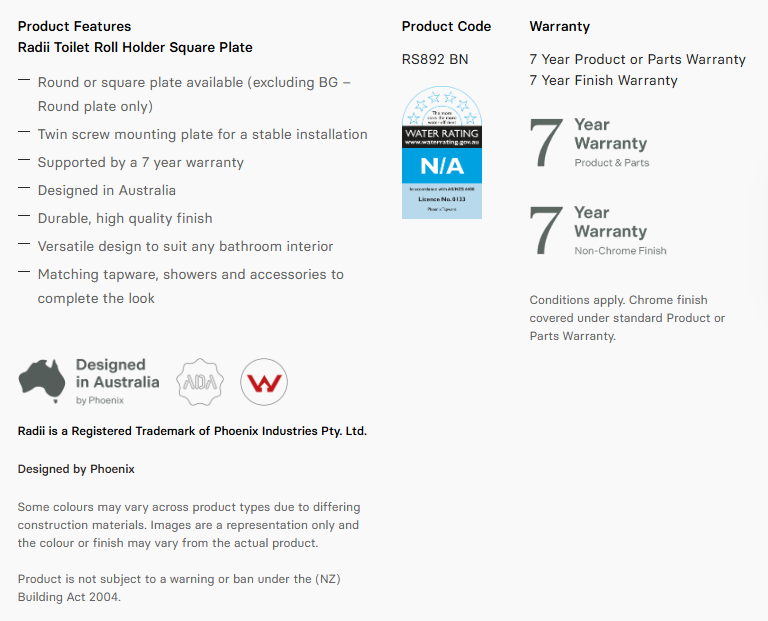768x621 pixels.
Task: Click the Designed in Australia map icon
Action: coord(42,381)
